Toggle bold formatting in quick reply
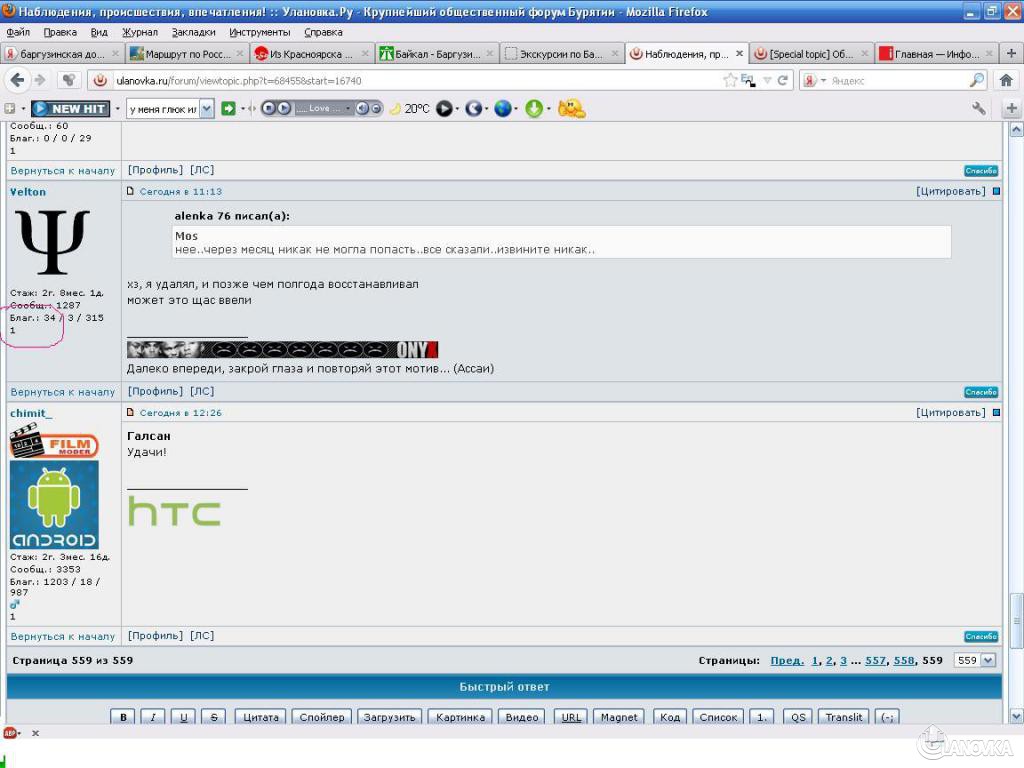This screenshot has height=768, width=1024. click(124, 717)
